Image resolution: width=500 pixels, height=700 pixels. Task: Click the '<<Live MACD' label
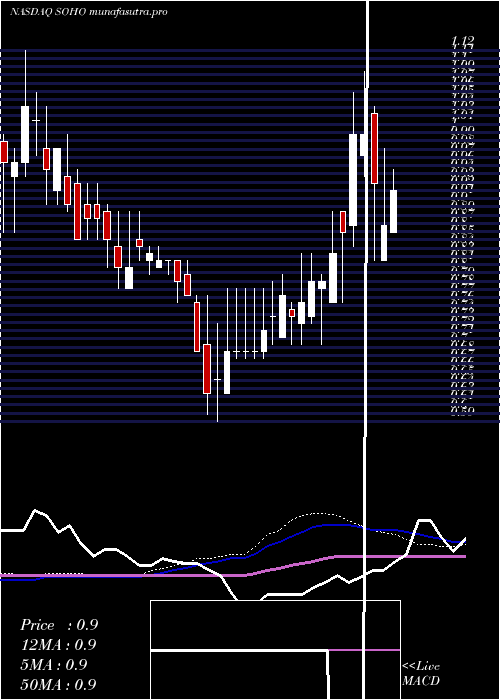click(x=421, y=673)
